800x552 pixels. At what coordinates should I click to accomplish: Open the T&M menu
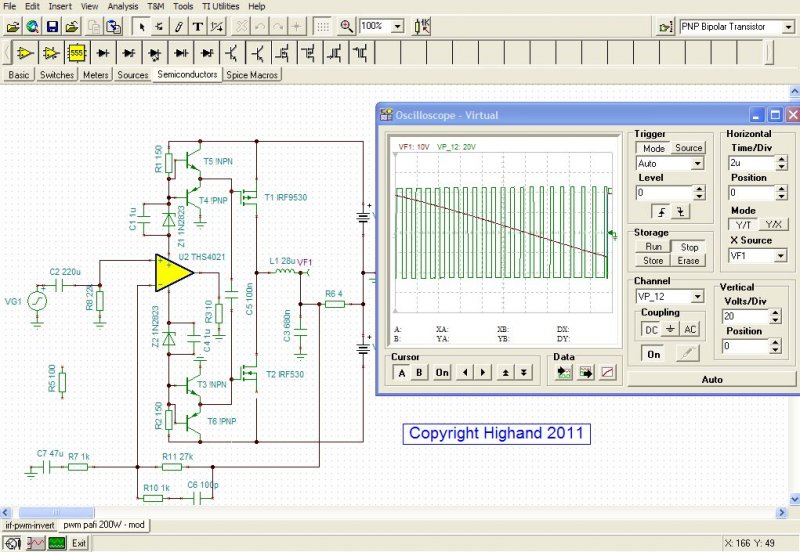point(156,6)
